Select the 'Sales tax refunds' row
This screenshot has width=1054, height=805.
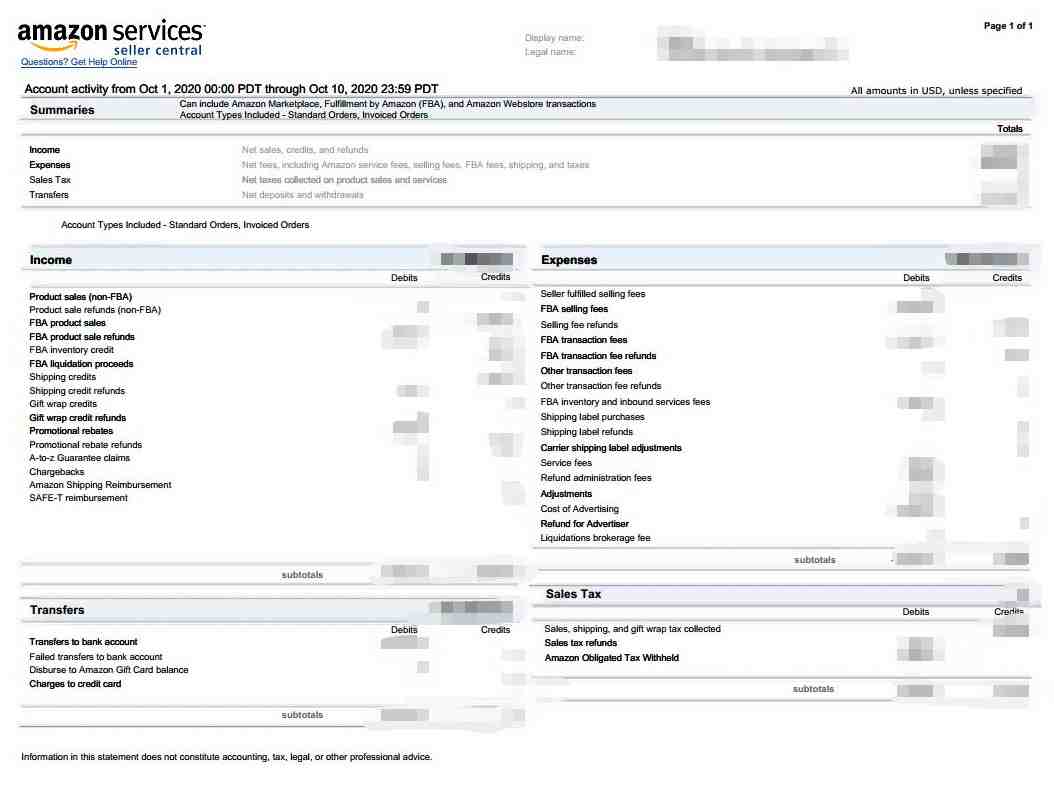(x=581, y=643)
